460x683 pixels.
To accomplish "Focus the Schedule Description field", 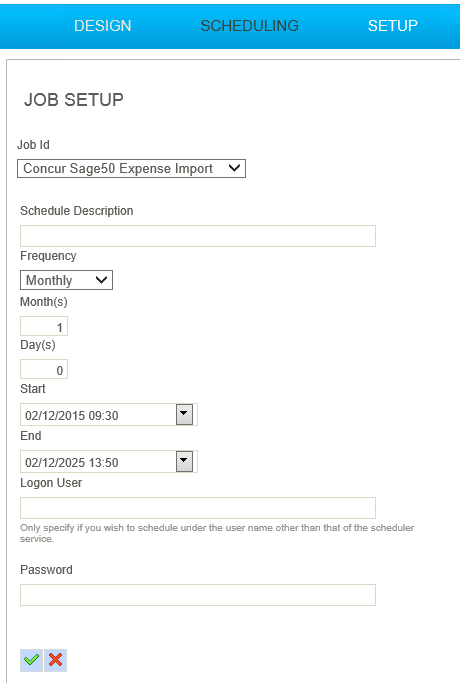I will point(198,236).
